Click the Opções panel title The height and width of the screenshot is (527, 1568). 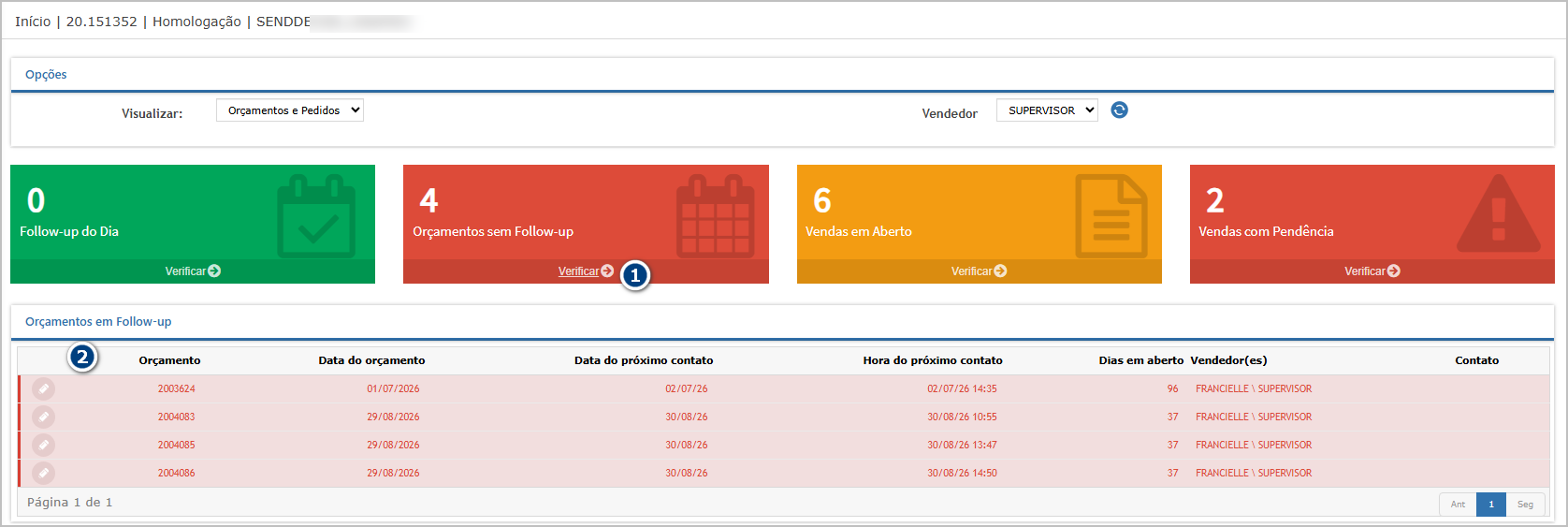coord(46,75)
